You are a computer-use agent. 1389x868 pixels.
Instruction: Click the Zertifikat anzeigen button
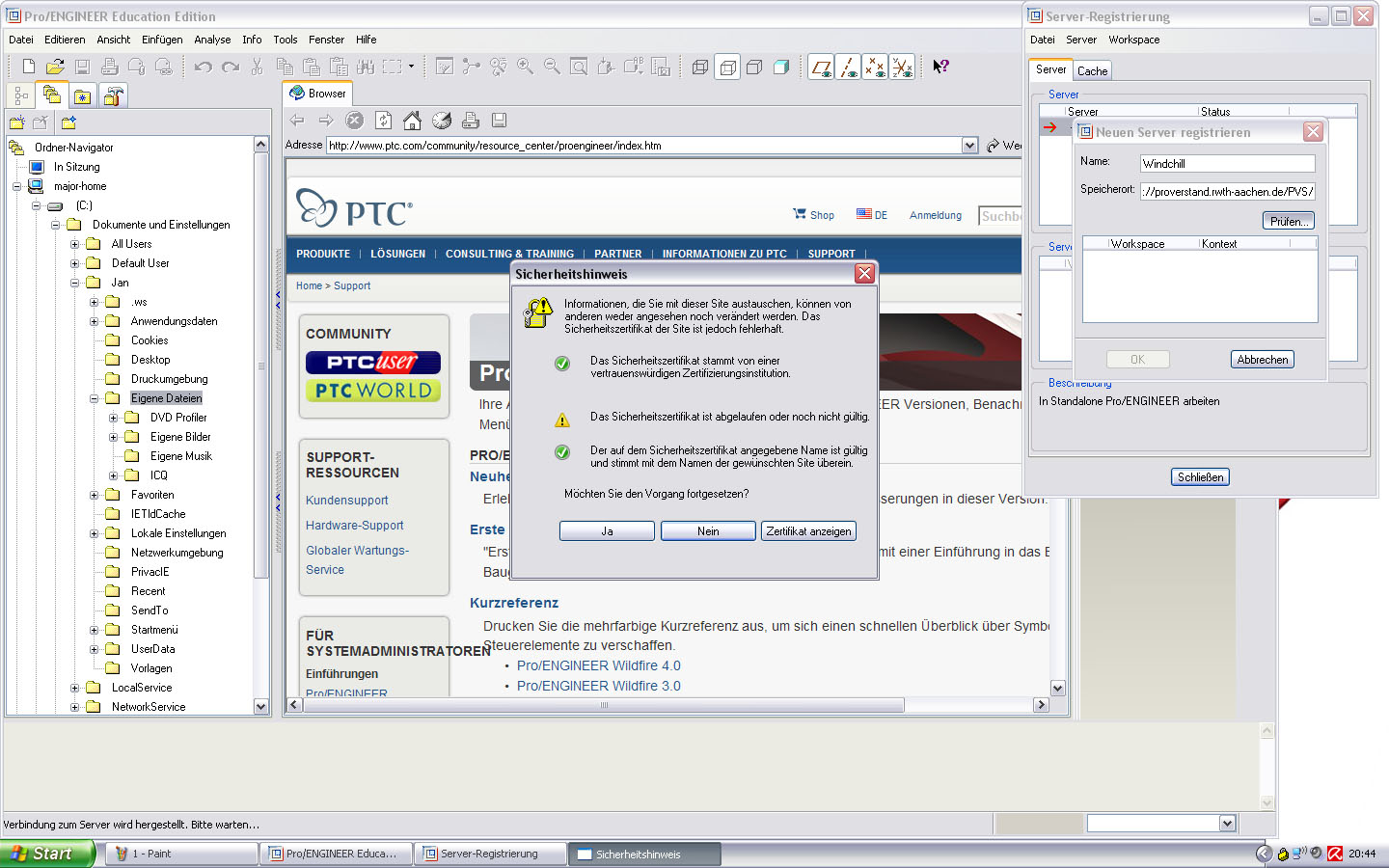click(x=808, y=531)
